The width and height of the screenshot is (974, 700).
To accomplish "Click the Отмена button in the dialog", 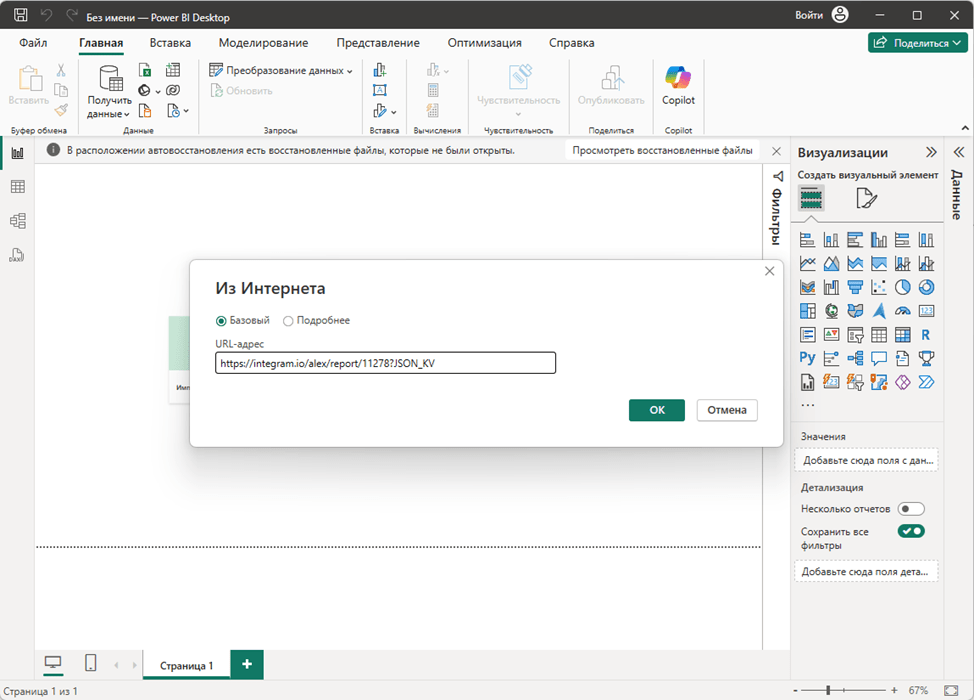I will tap(727, 410).
